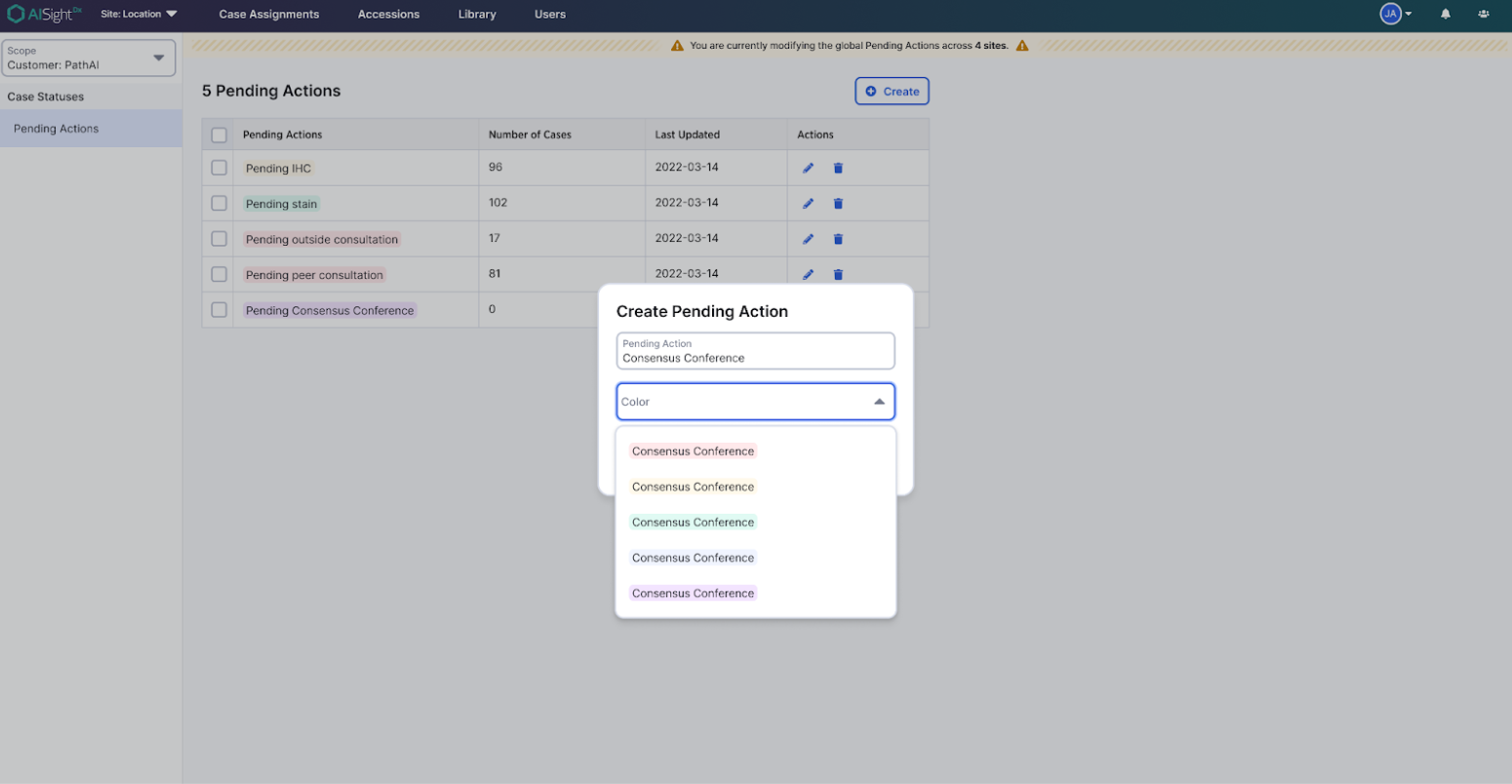Select Pending Actions in sidebar
Image resolution: width=1512 pixels, height=784 pixels.
point(91,129)
